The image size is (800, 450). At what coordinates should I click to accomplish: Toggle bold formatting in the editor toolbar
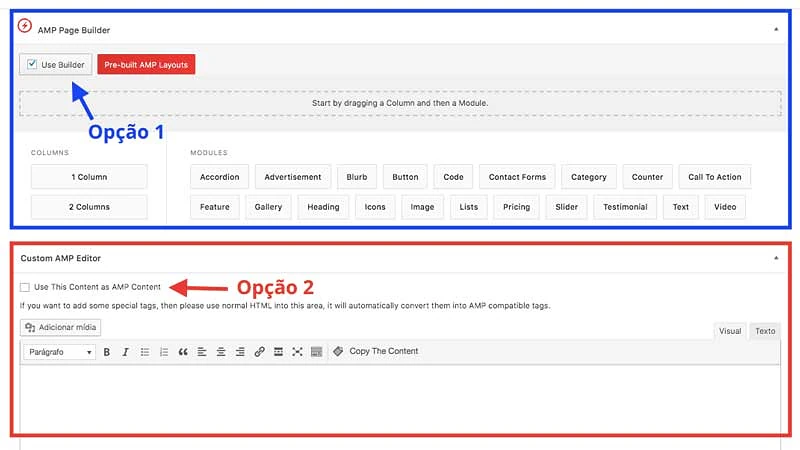coord(107,352)
